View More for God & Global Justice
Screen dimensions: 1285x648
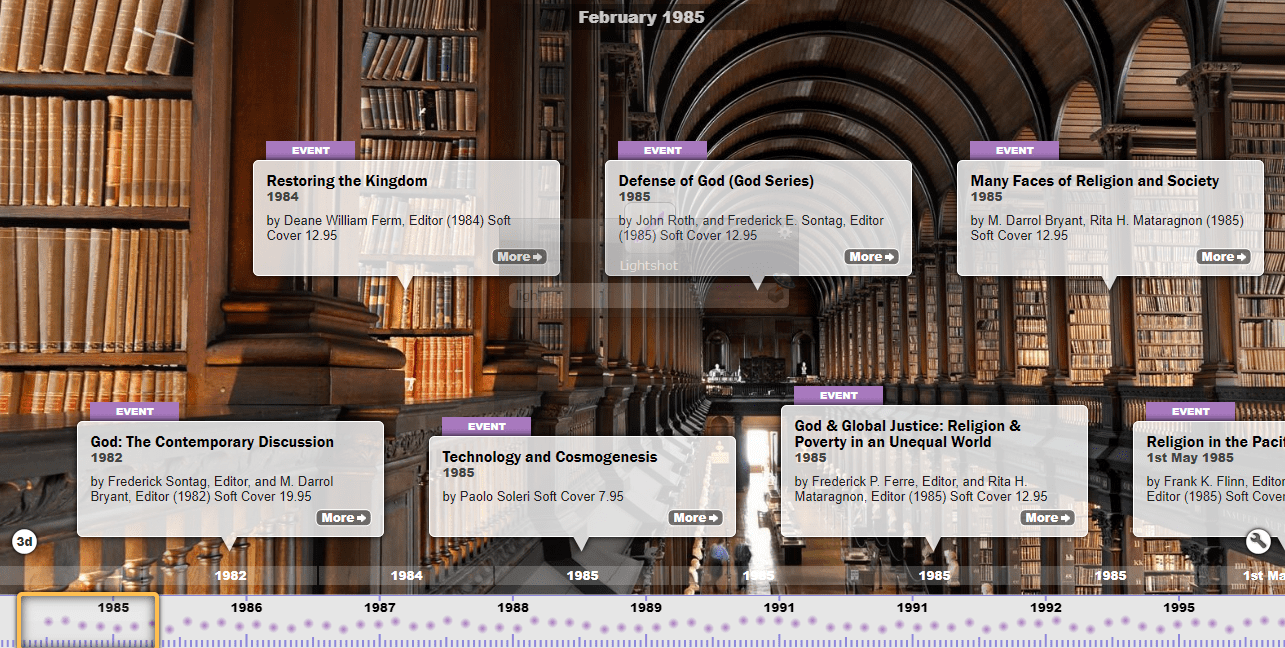point(1048,518)
